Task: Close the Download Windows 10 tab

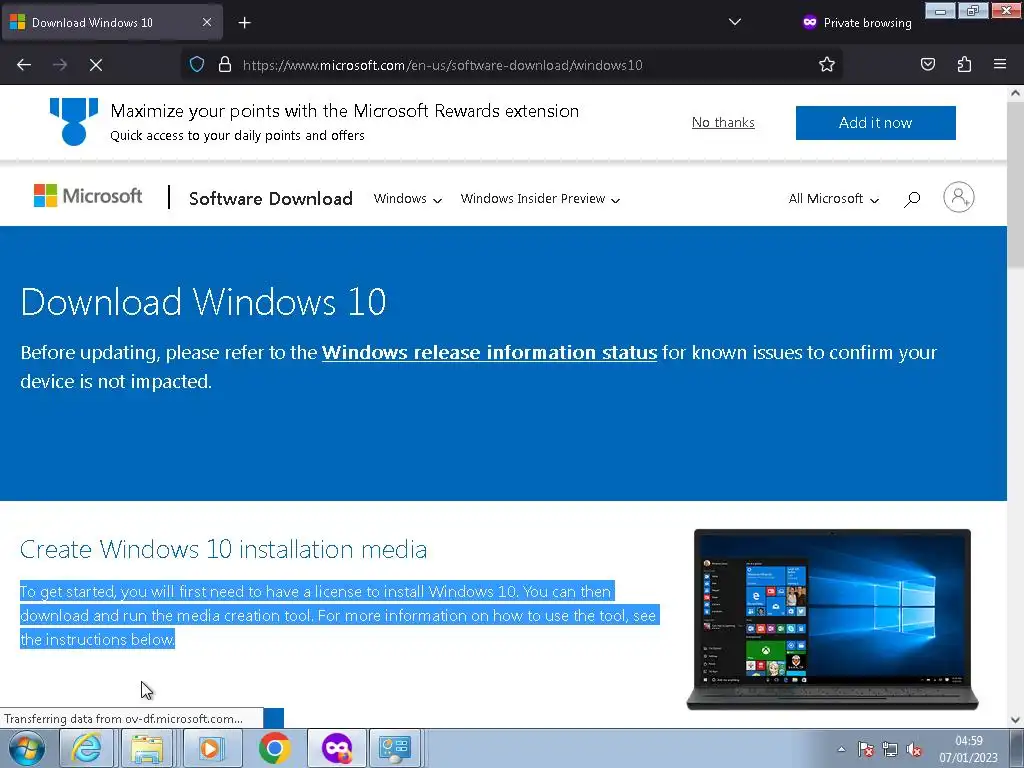Action: click(206, 22)
